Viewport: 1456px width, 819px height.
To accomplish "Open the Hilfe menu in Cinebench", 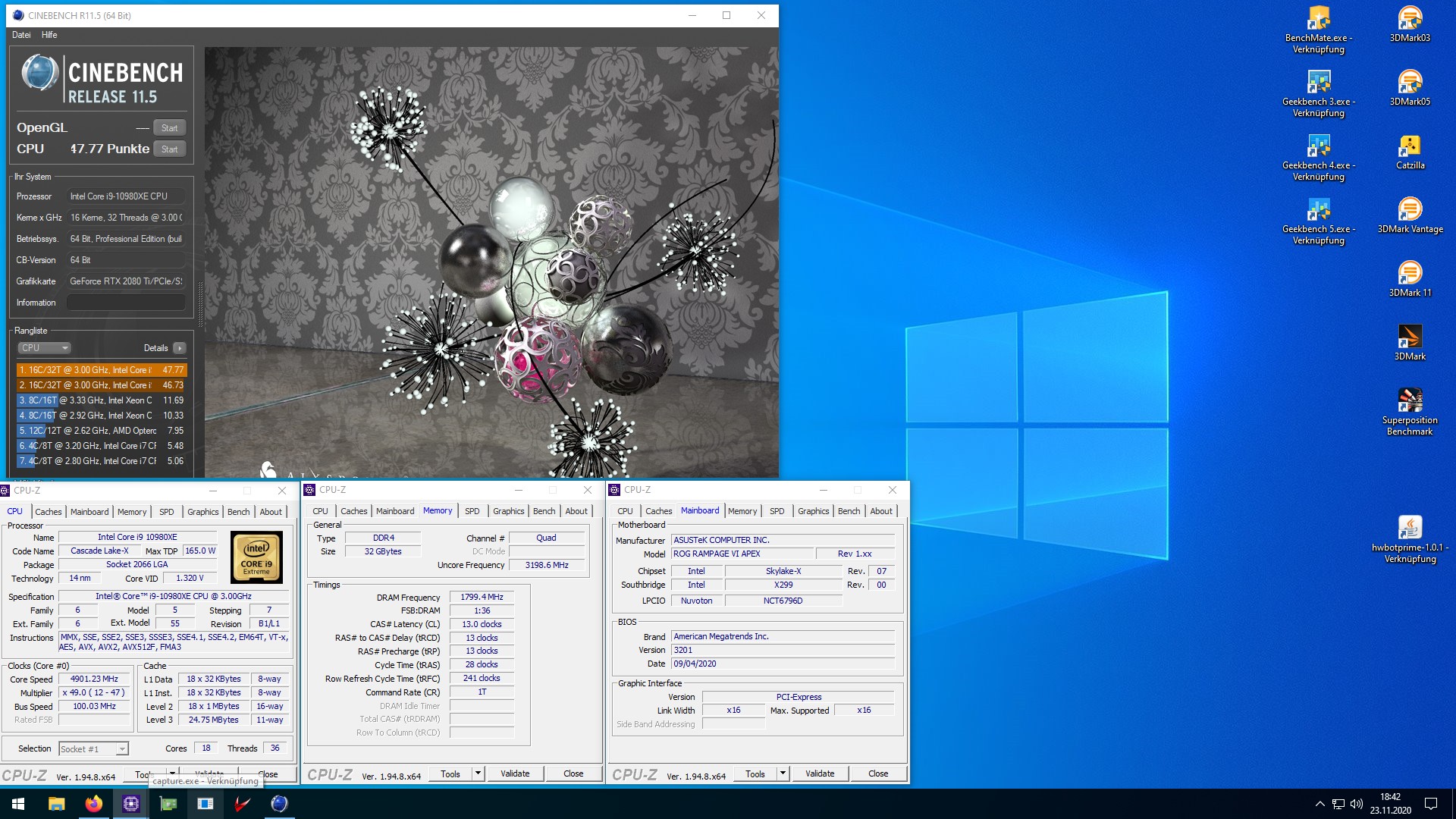I will [49, 35].
